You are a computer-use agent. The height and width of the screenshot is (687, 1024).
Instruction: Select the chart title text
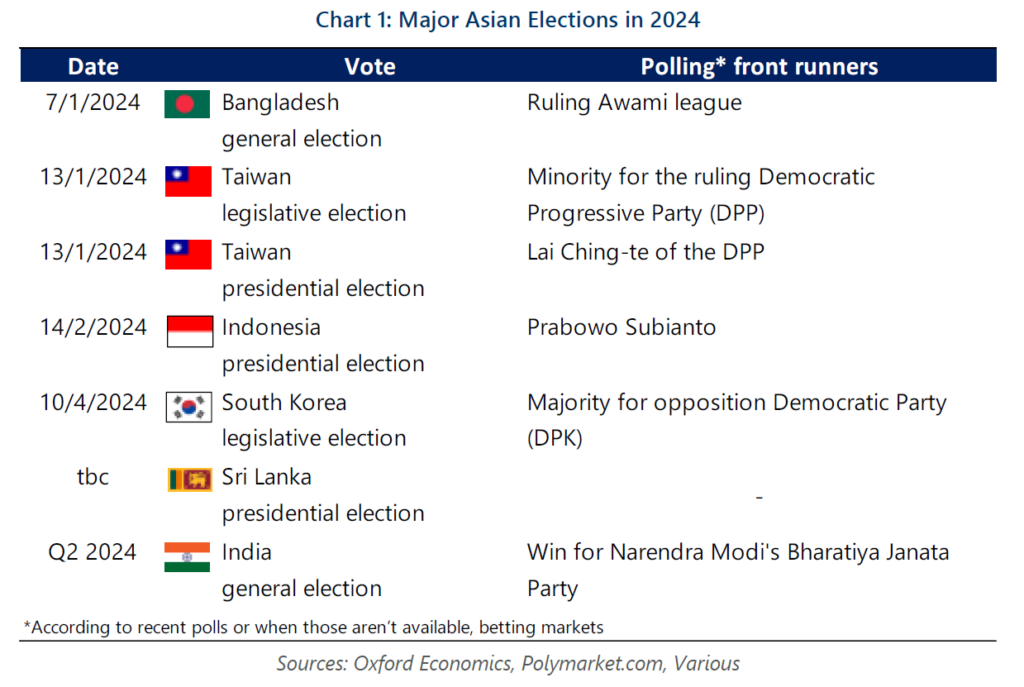[x=507, y=20]
